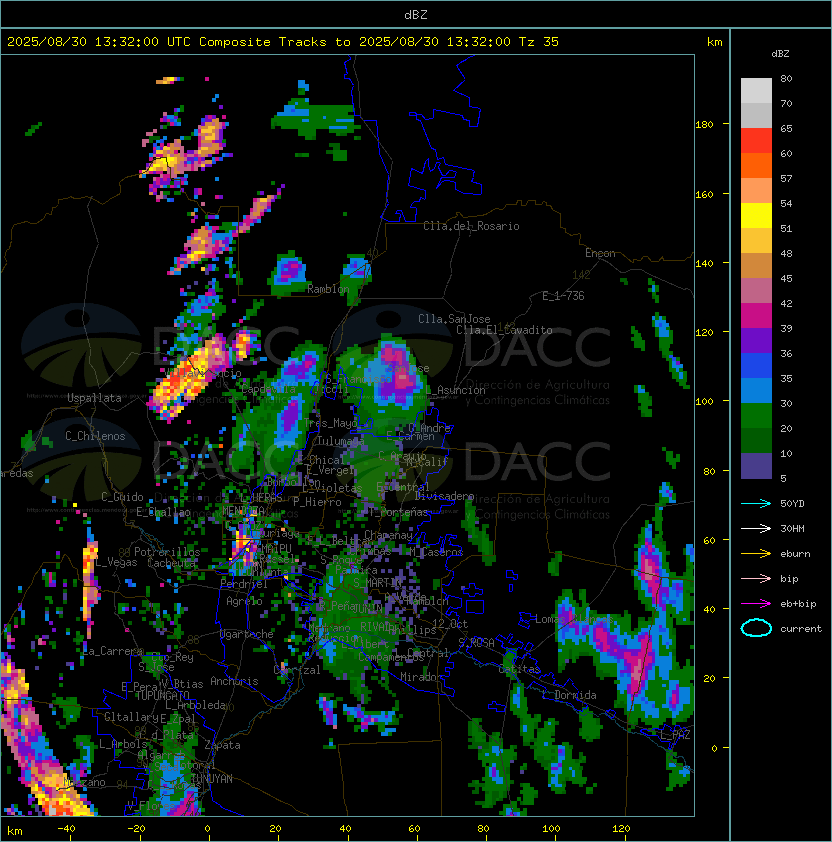This screenshot has height=842, width=832.
Task: Click the magenta eb+bip arrow in legend
Action: tap(756, 604)
